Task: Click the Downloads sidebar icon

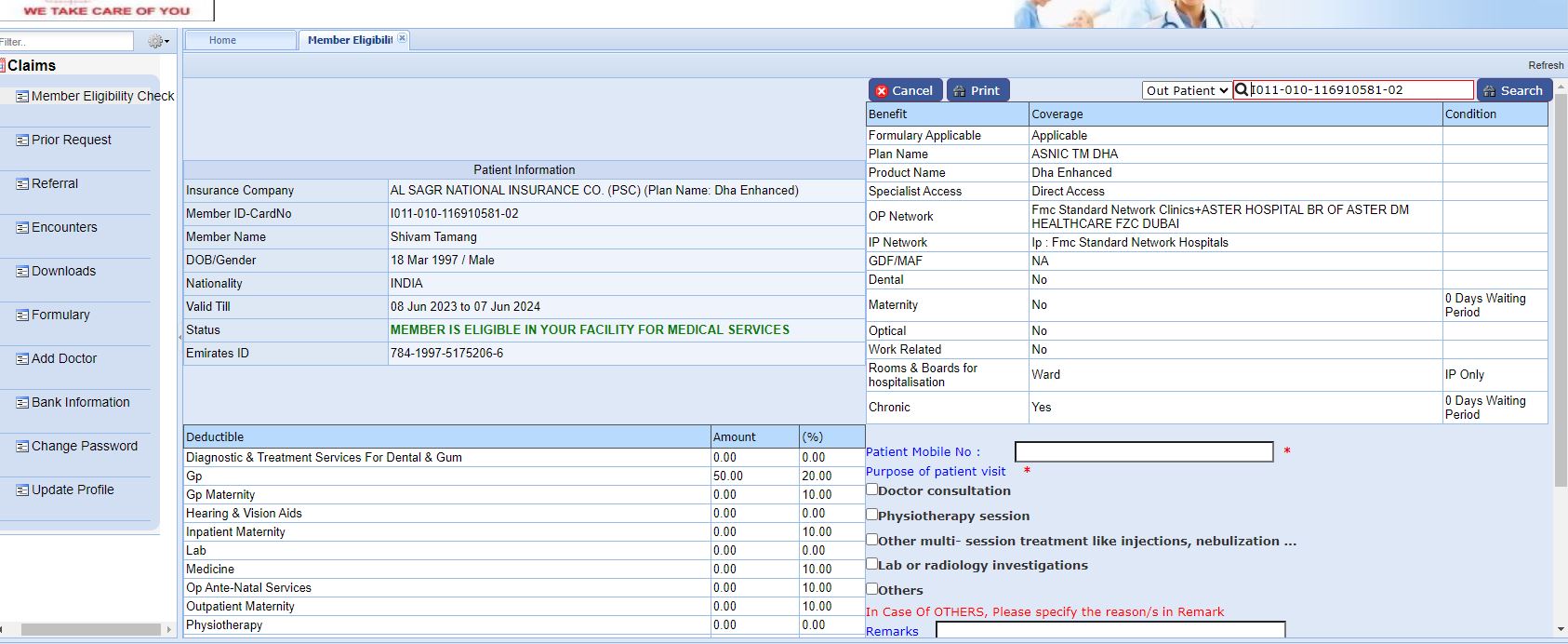Action: pyautogui.click(x=22, y=272)
